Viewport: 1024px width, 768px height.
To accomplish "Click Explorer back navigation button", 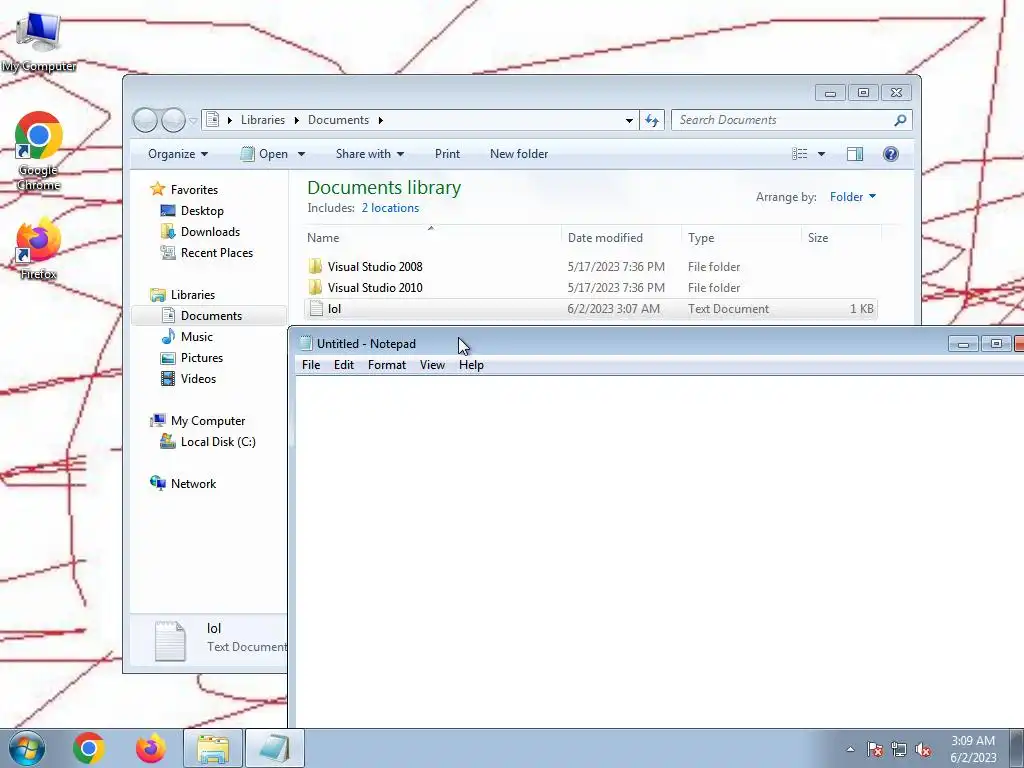I will coord(145,120).
